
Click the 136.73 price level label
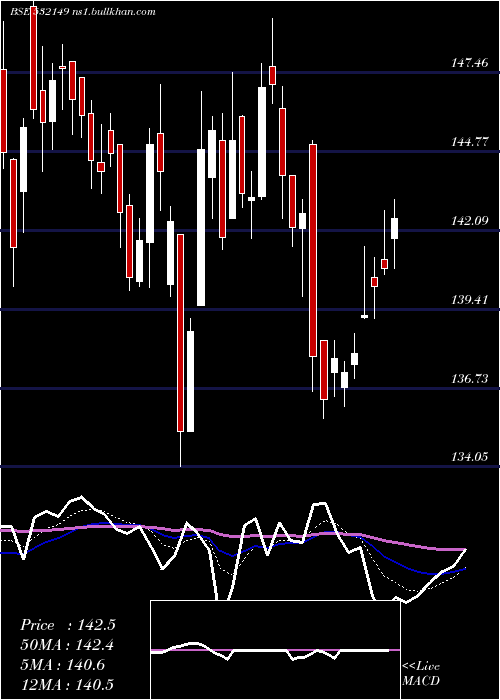pos(470,379)
